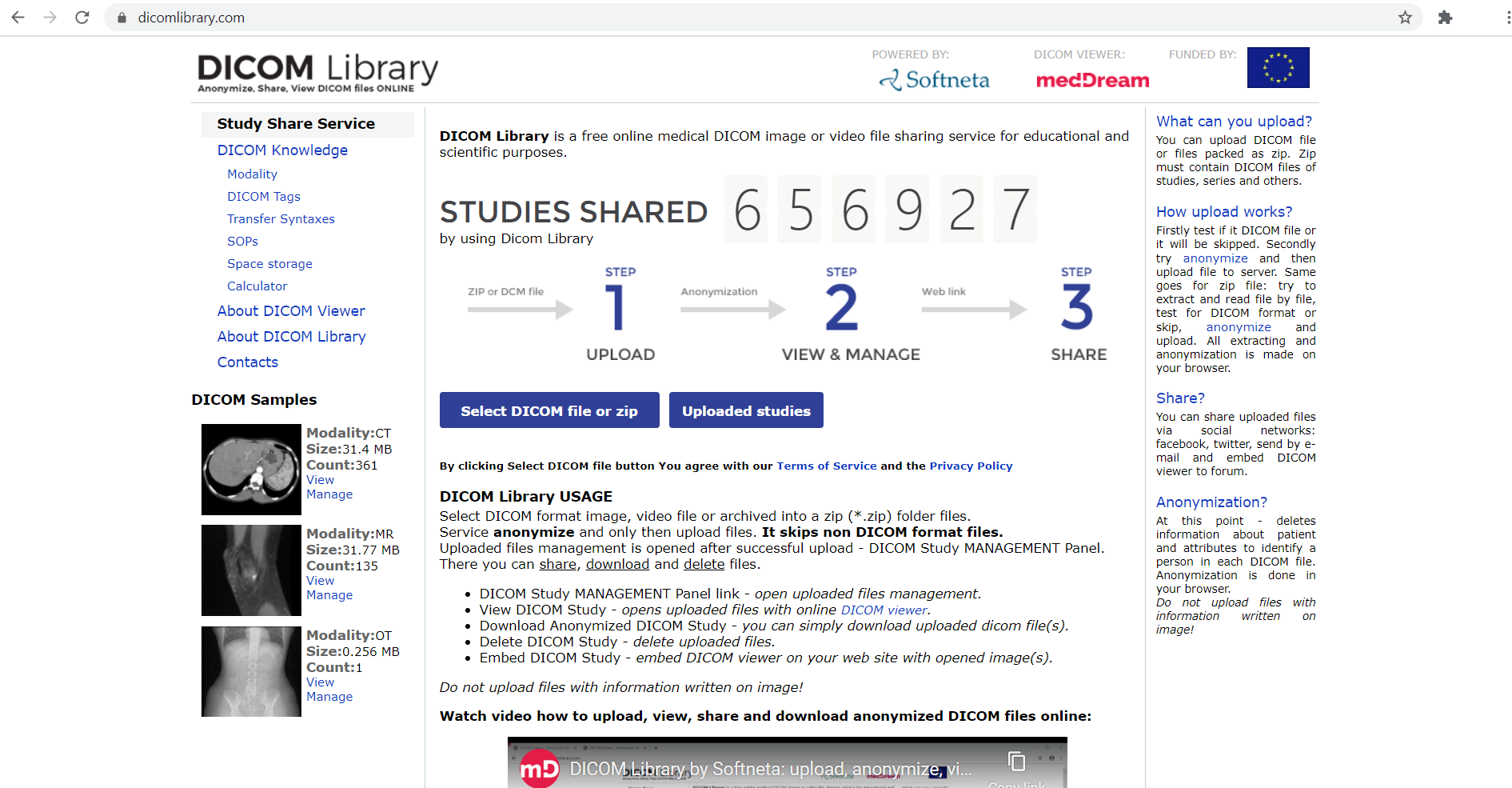Open the medDream viewer logo
The height and width of the screenshot is (788, 1512).
1092,80
